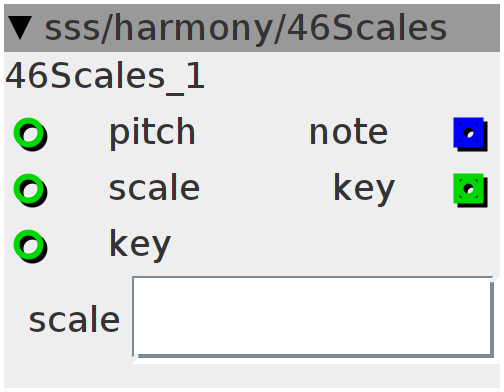Image resolution: width=504 pixels, height=392 pixels.
Task: Select the 46Scales_1 instance name label
Action: point(105,77)
